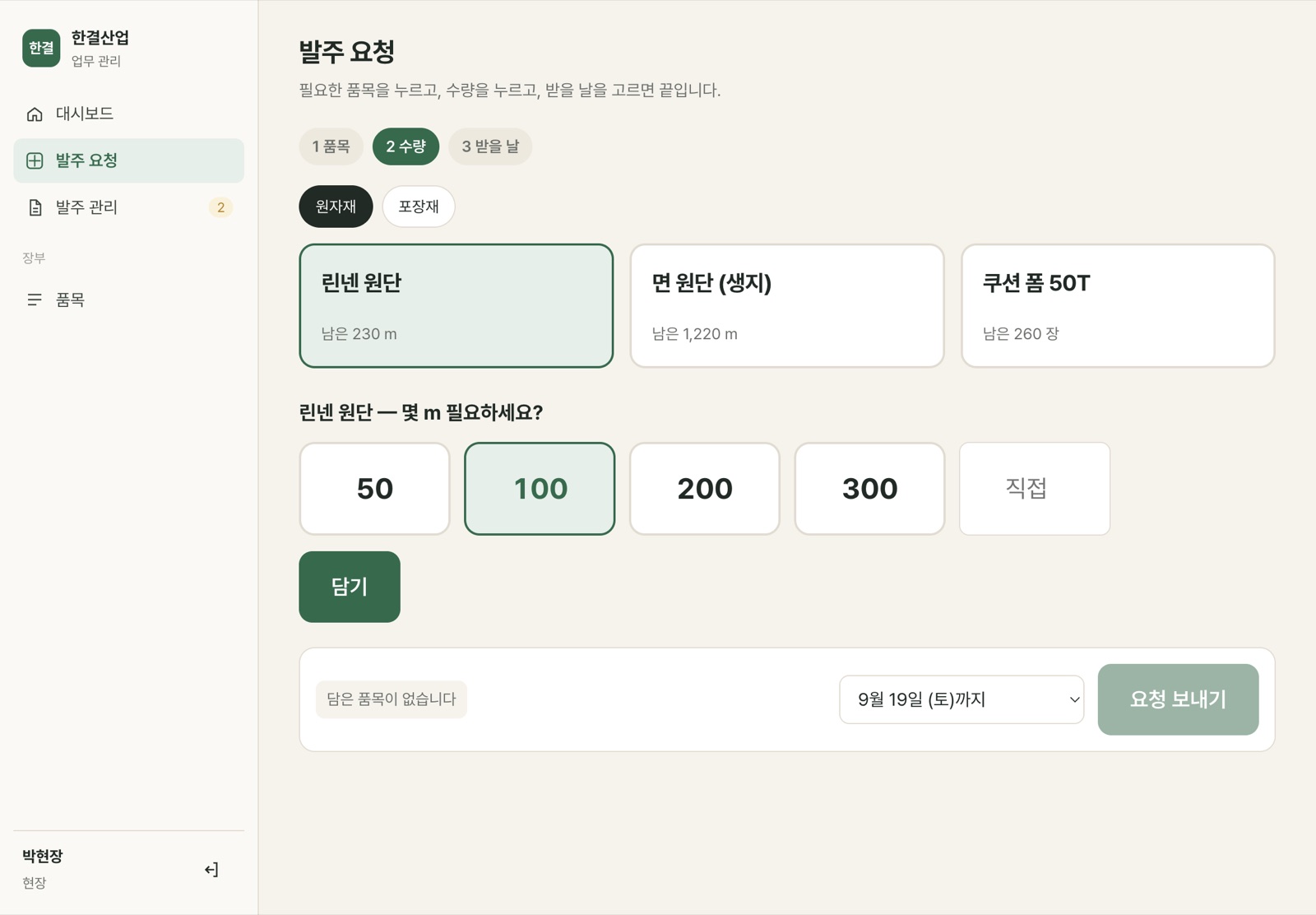
Task: Click the 박현장 user name
Action: (x=43, y=856)
